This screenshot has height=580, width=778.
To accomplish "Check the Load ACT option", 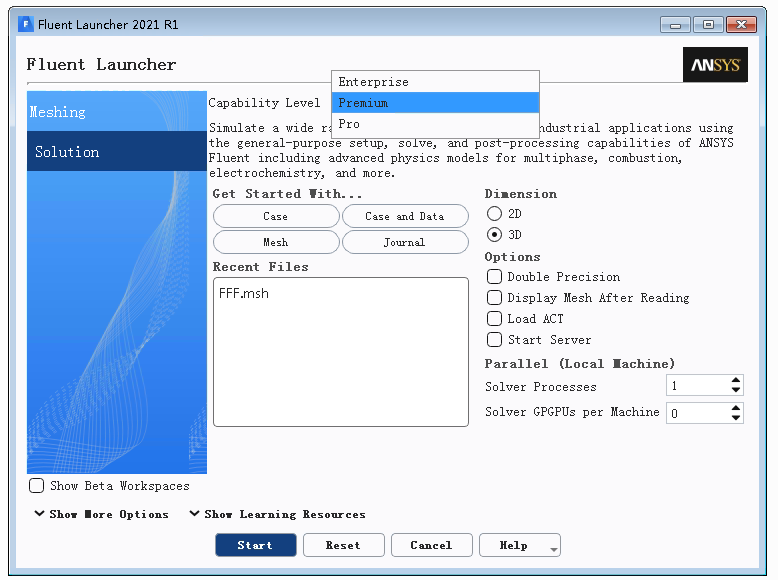I will 495,319.
